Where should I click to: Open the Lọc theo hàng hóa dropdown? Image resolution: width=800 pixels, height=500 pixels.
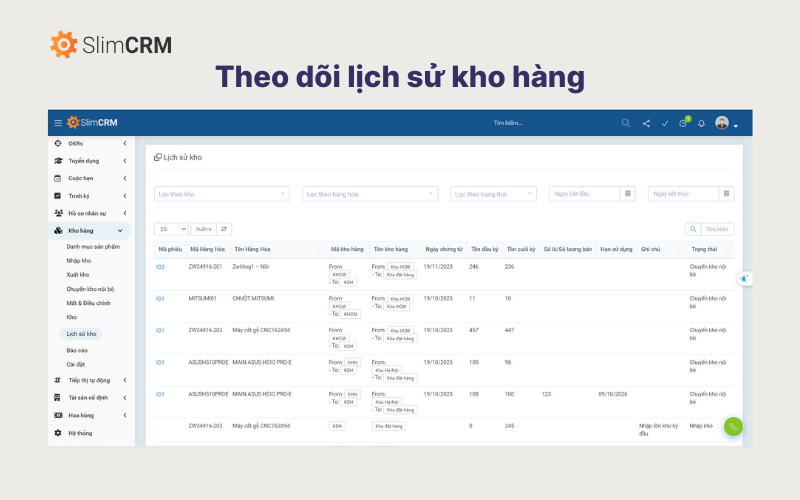(x=370, y=194)
